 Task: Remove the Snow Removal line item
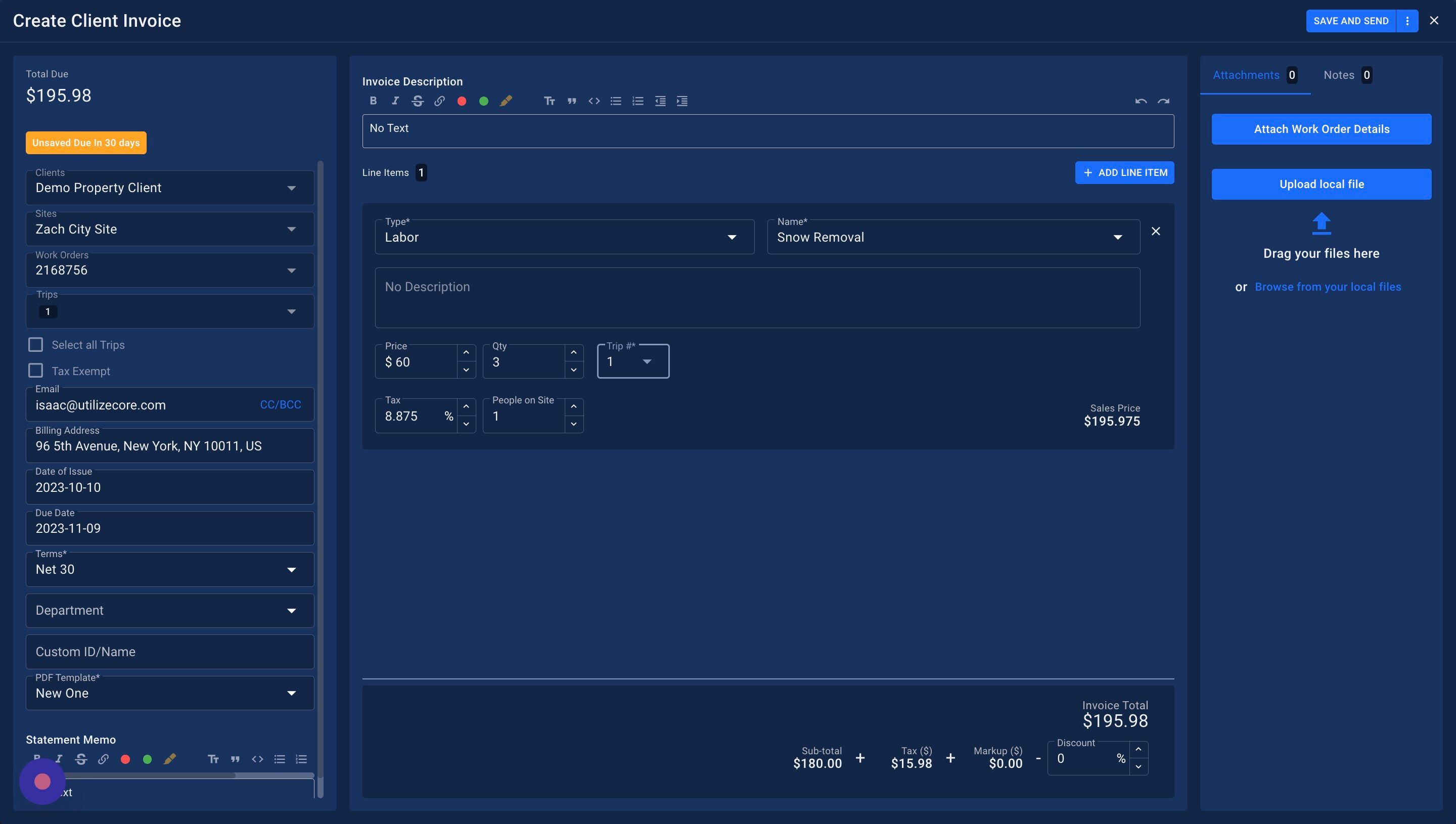point(1156,231)
